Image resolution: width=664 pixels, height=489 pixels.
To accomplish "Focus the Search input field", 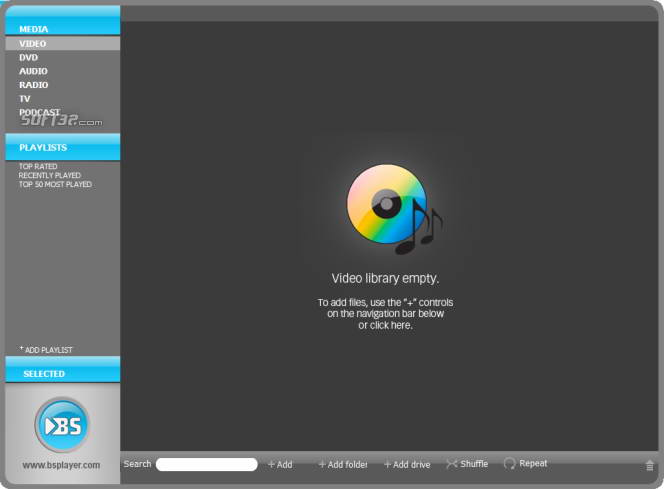I will [207, 464].
